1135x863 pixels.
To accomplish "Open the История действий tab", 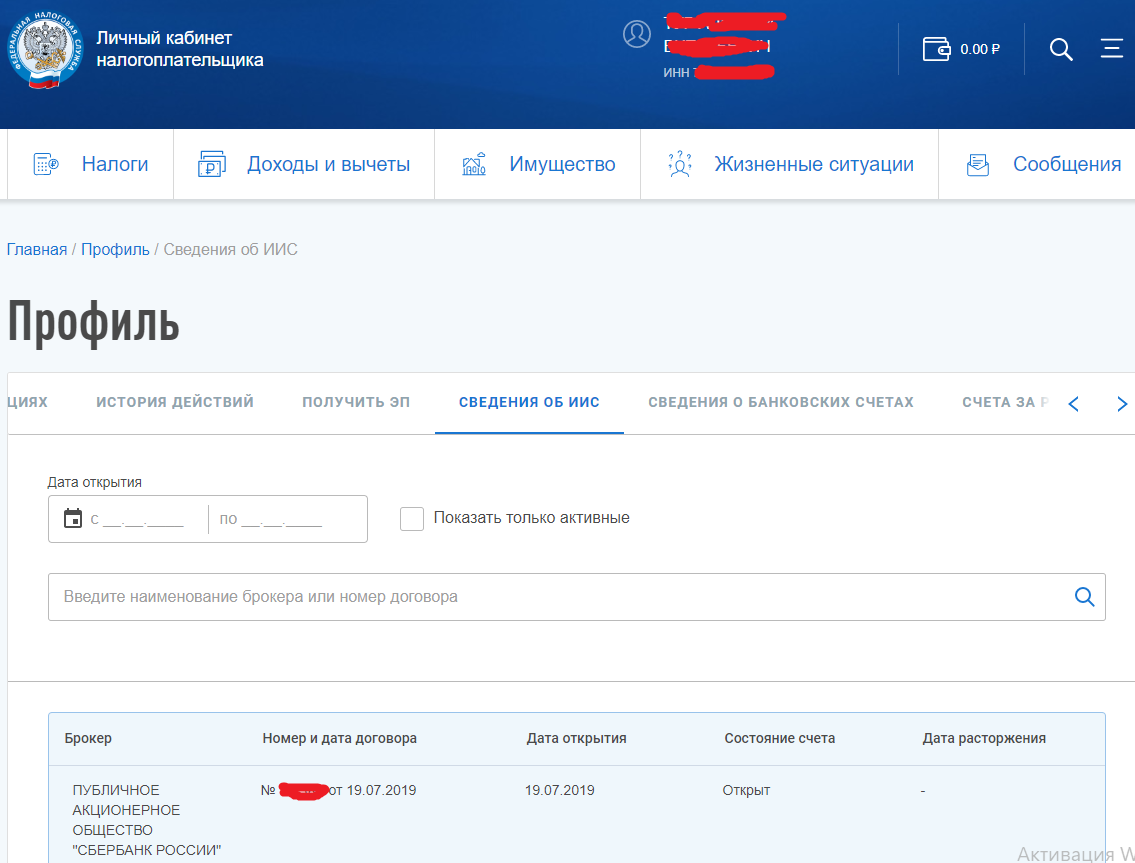I will [174, 401].
